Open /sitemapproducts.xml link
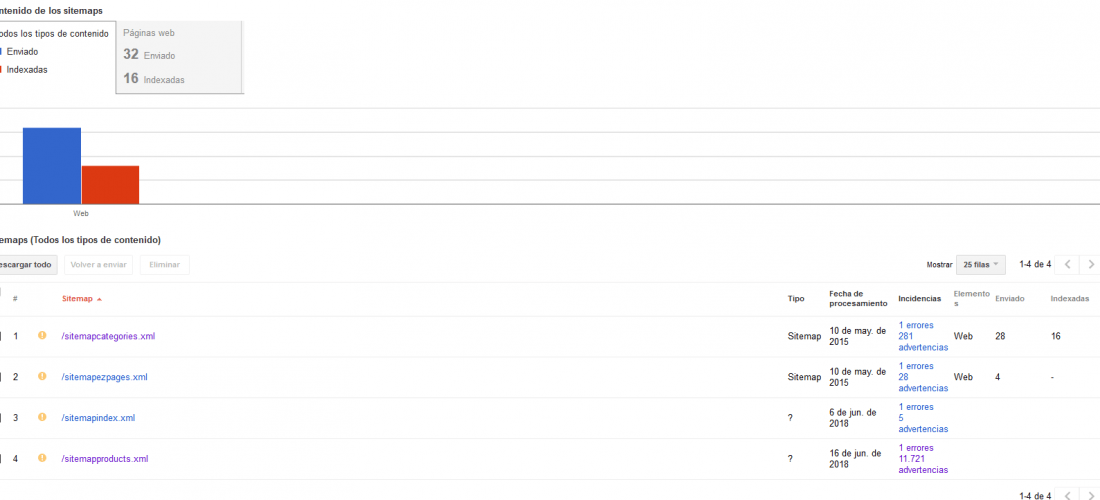This screenshot has width=1100, height=500. point(105,459)
